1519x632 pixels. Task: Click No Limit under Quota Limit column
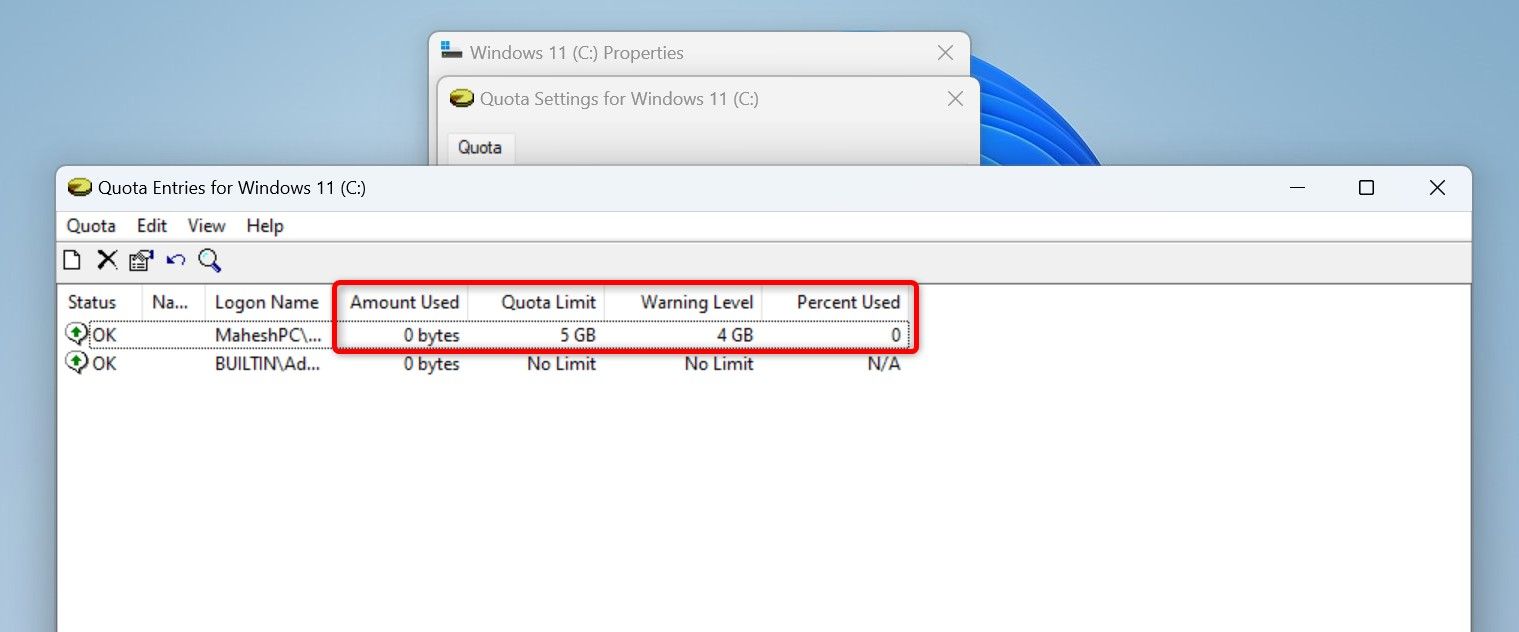click(562, 364)
